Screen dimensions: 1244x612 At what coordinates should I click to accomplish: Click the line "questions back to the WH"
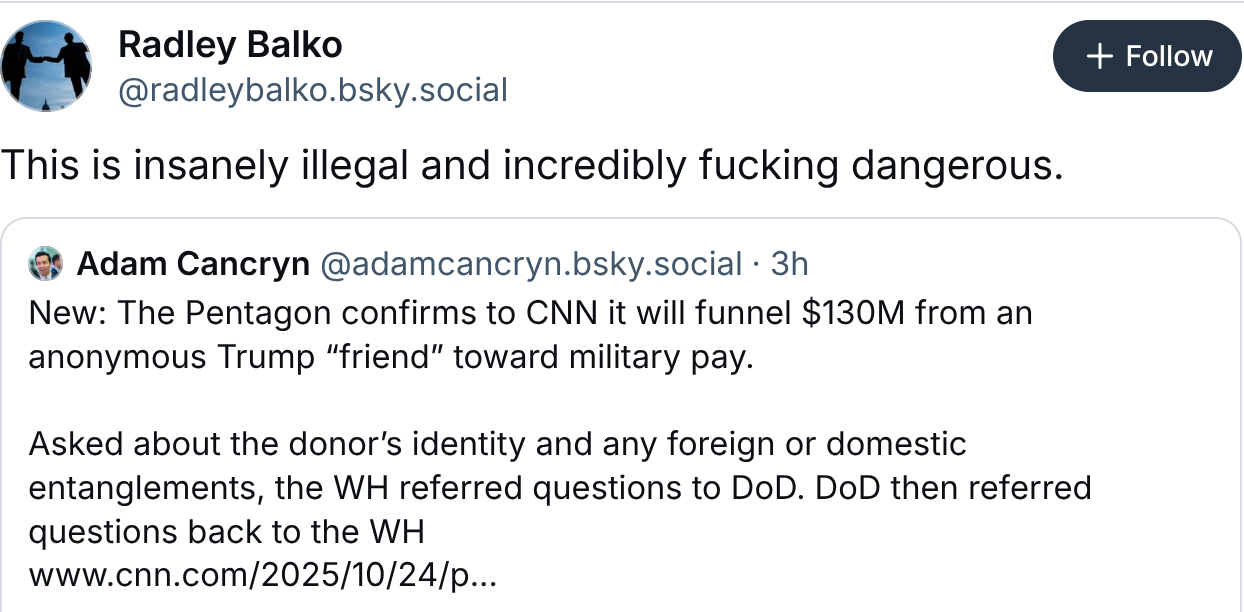point(226,531)
